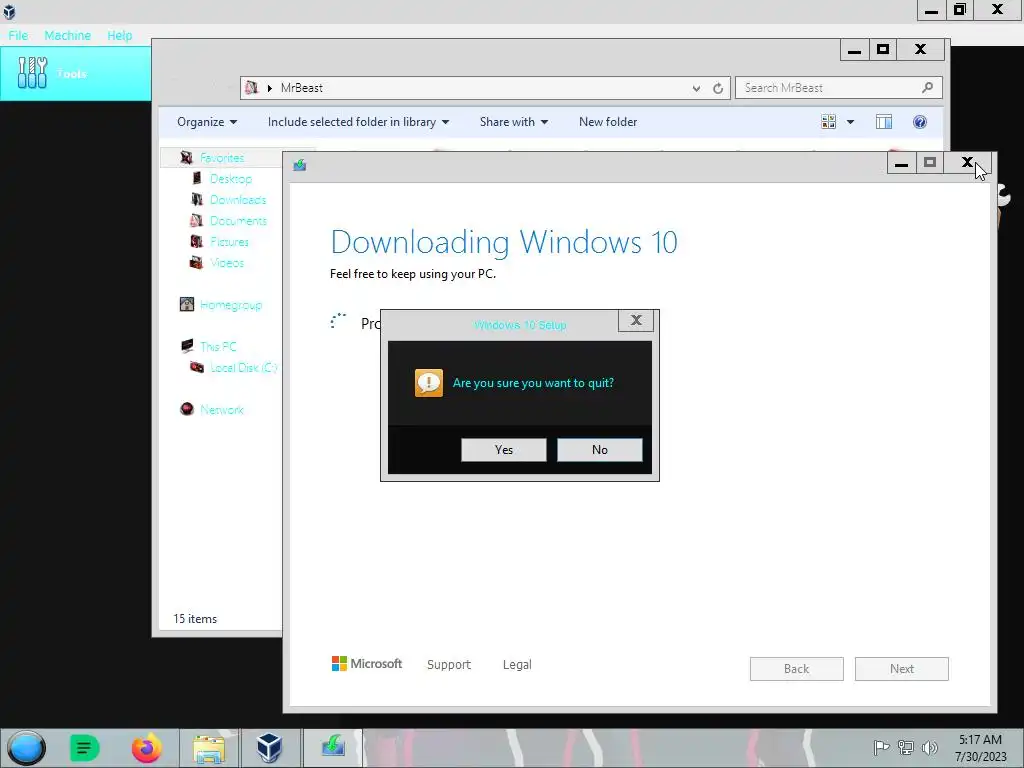Open the Start orb on taskbar
The width and height of the screenshot is (1024, 768).
tap(27, 748)
